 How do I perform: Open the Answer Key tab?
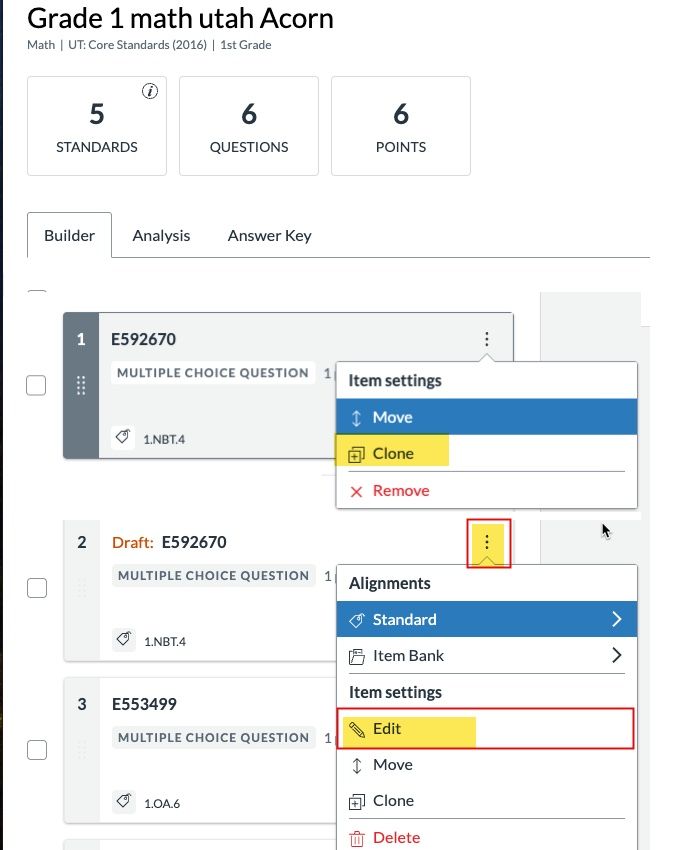coord(269,236)
